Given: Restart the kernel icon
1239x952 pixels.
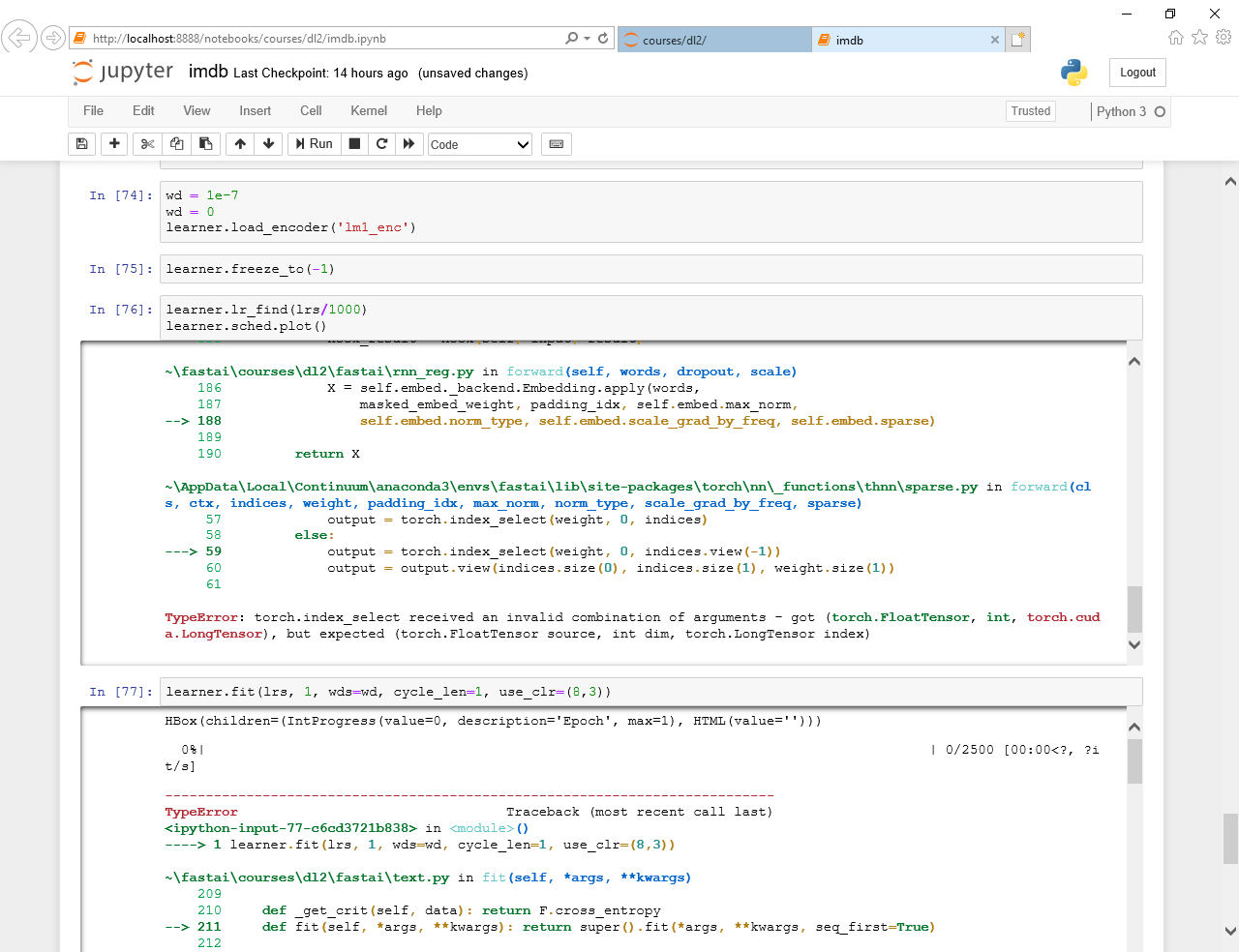Looking at the screenshot, I should pyautogui.click(x=381, y=144).
